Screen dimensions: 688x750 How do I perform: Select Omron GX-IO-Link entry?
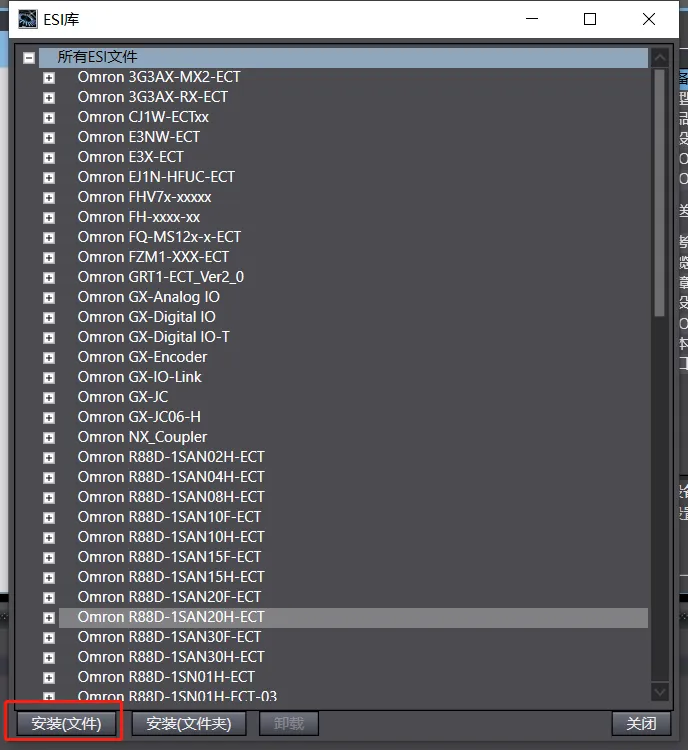point(139,377)
